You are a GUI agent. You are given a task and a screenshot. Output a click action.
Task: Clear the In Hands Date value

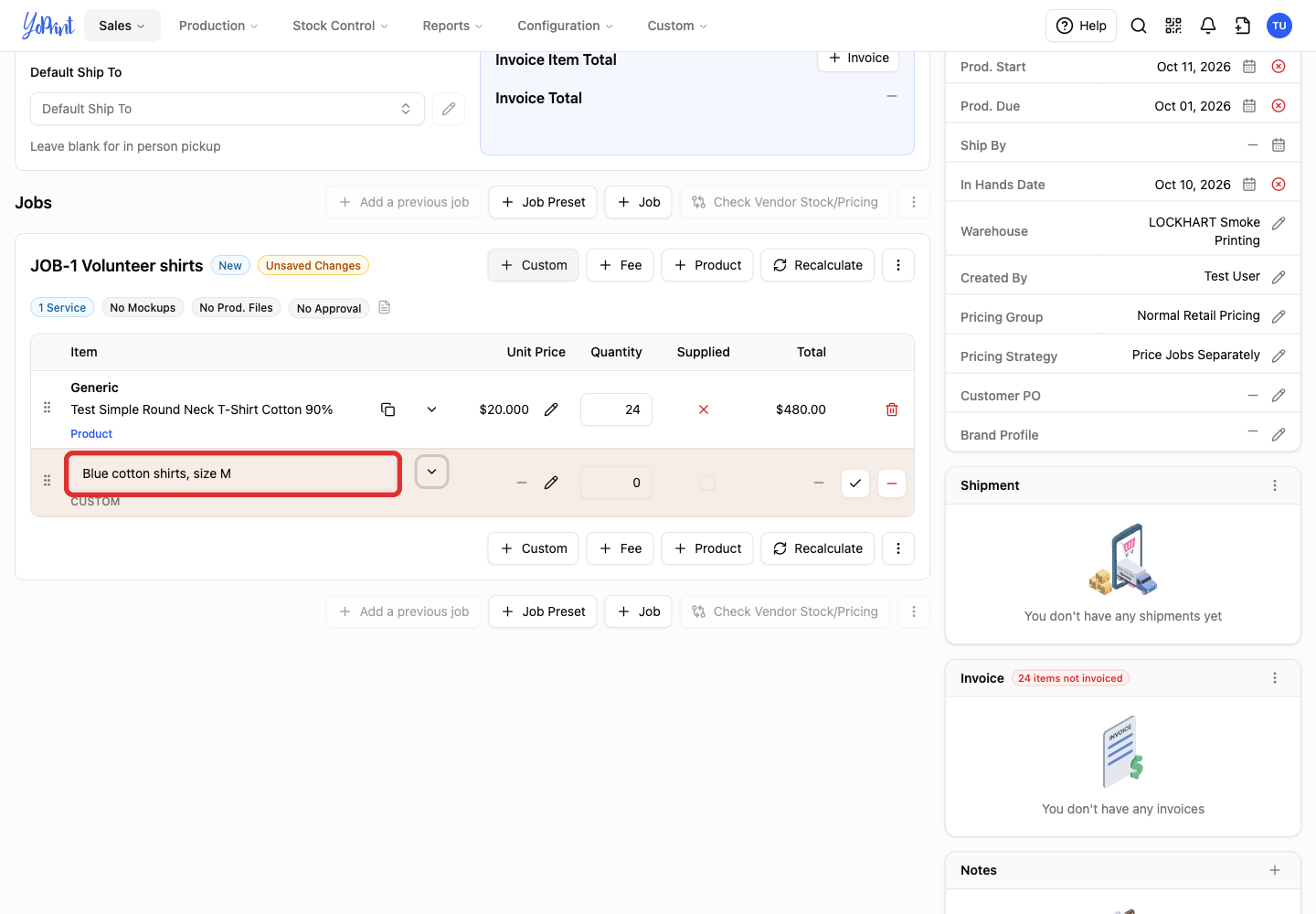click(1279, 185)
